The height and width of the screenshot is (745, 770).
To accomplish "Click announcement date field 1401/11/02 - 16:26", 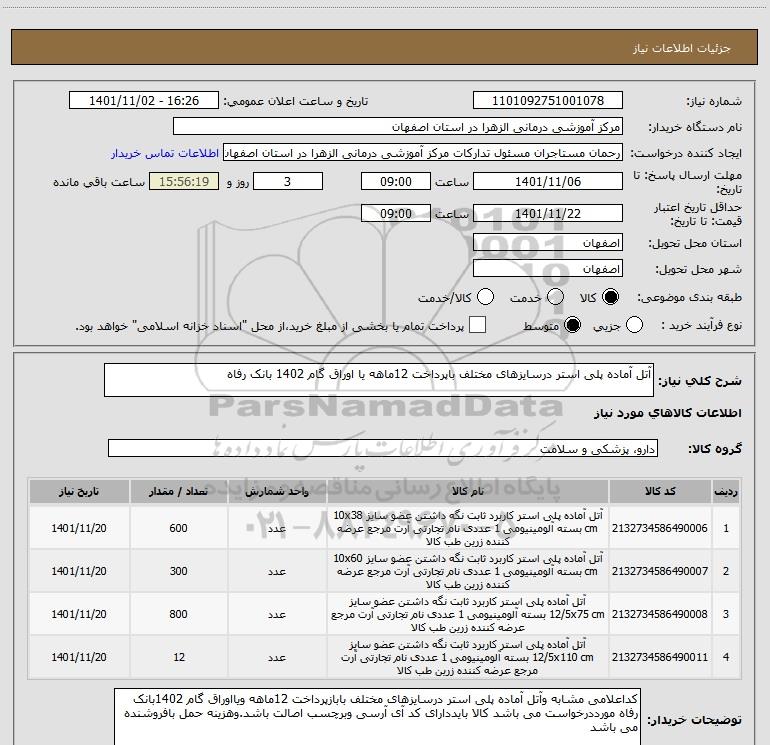I will click(x=144, y=101).
